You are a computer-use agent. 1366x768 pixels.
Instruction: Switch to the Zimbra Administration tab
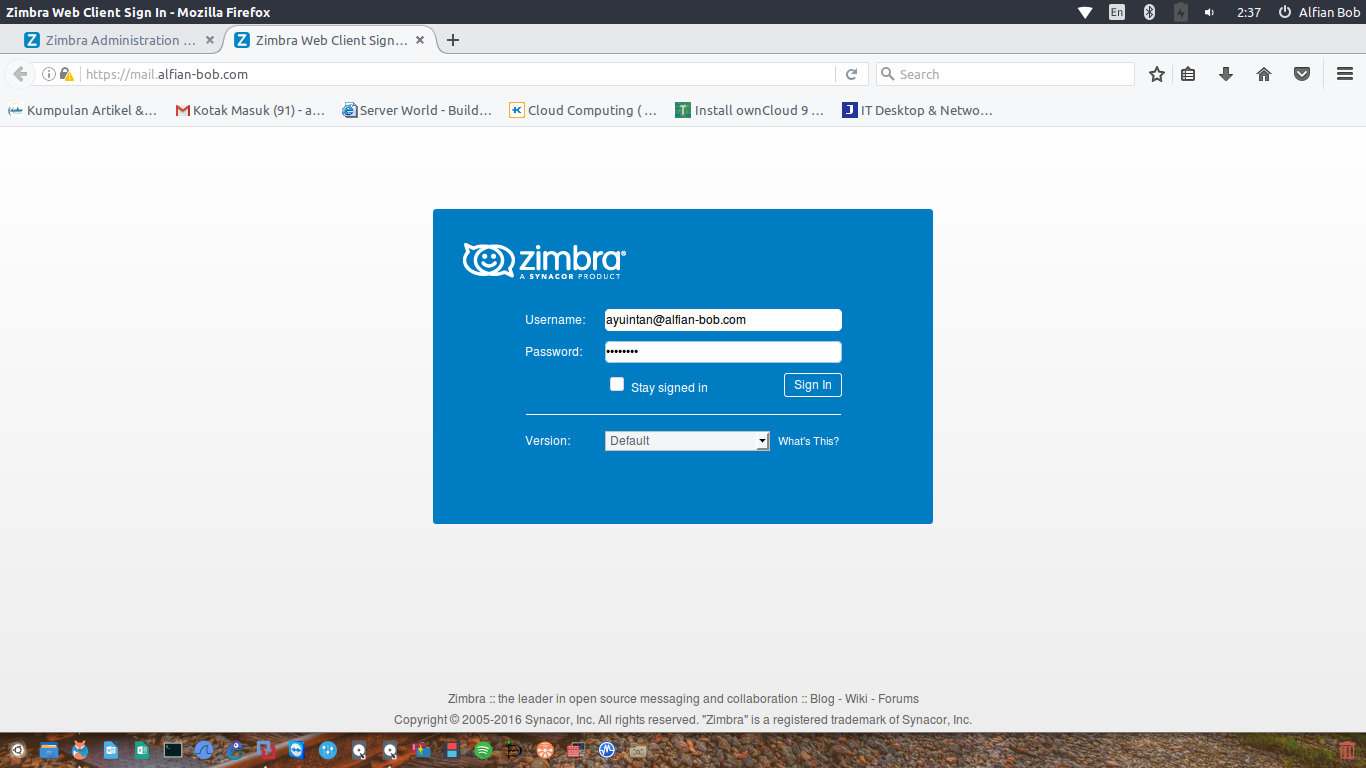coord(120,40)
